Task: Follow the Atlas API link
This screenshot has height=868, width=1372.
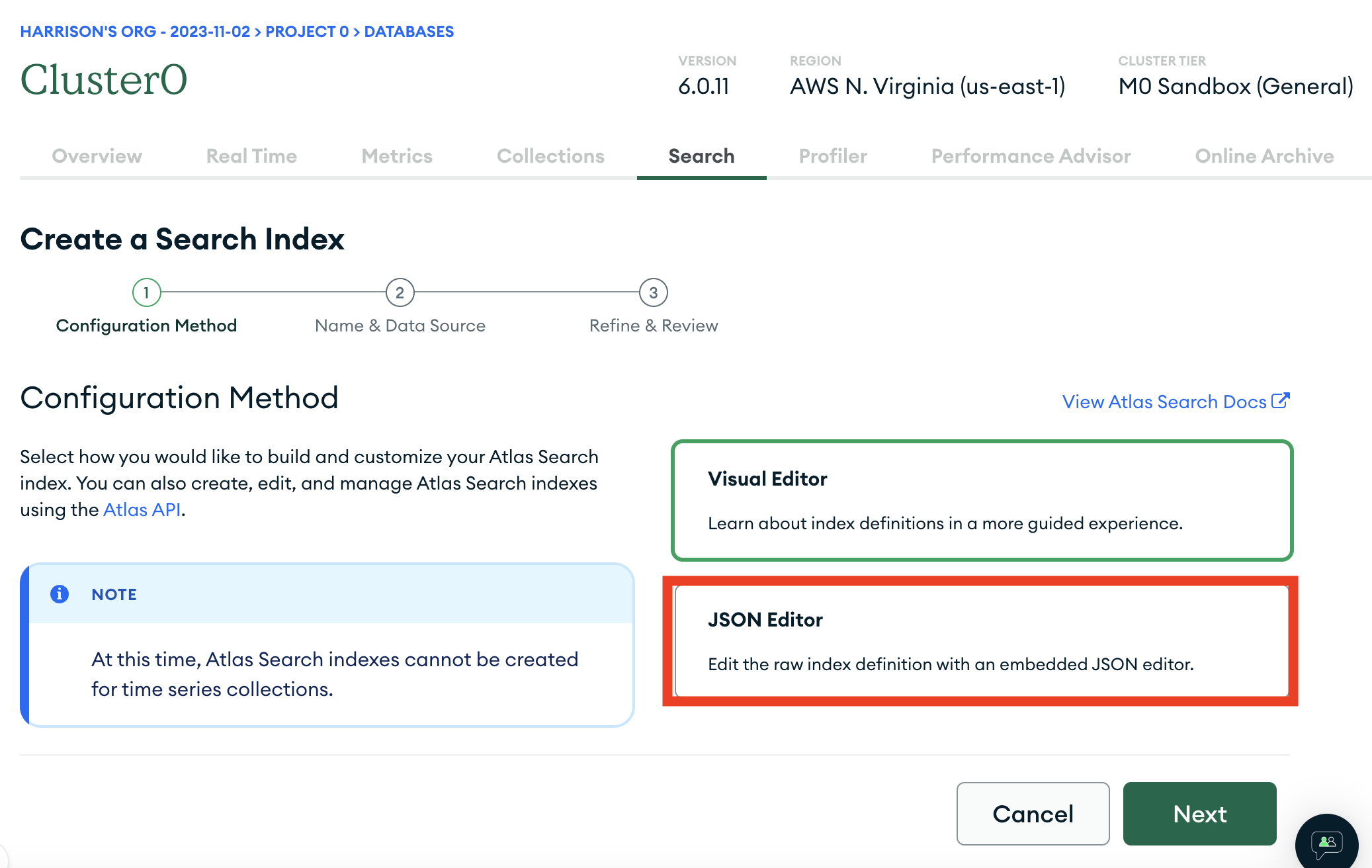Action: pyautogui.click(x=142, y=509)
